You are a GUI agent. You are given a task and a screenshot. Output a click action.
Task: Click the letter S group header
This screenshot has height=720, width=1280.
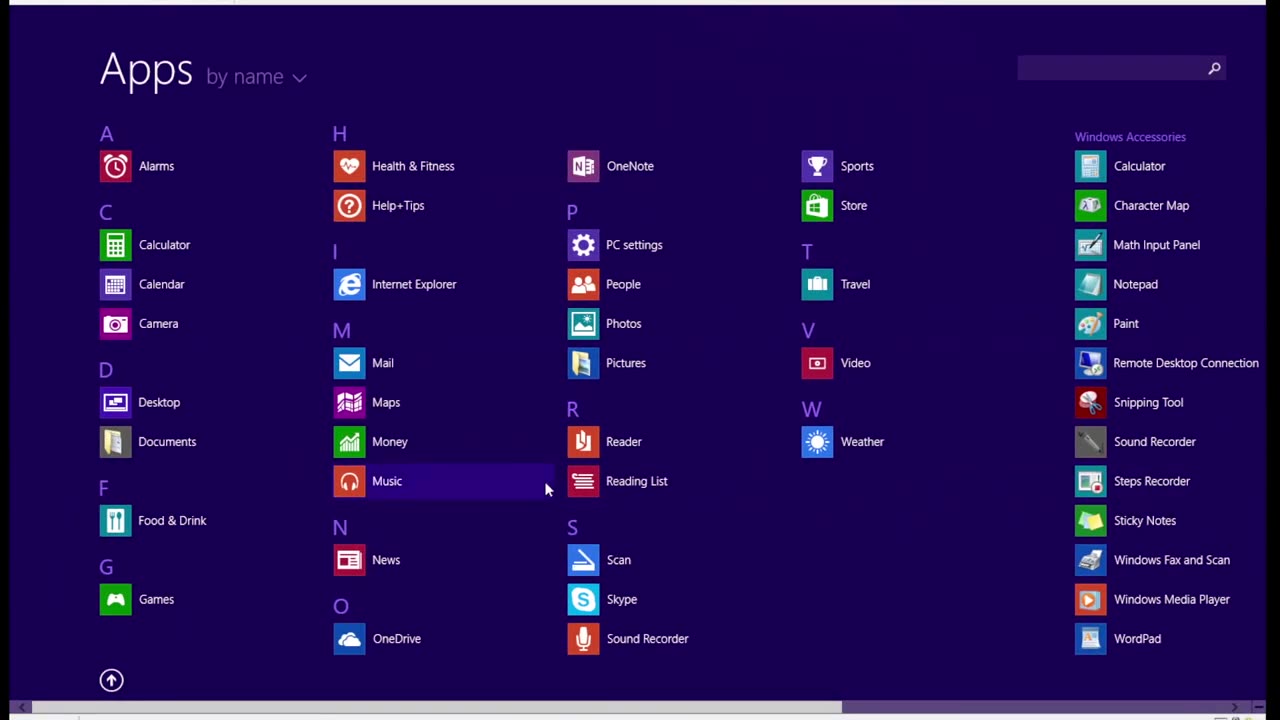[572, 527]
